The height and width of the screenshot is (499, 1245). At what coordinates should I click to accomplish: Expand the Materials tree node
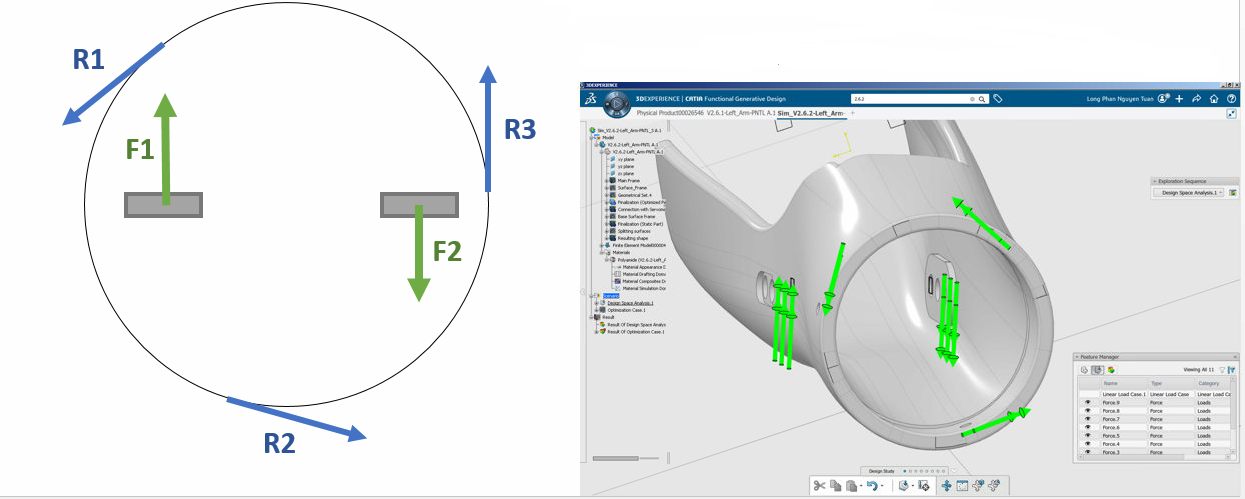click(601, 252)
